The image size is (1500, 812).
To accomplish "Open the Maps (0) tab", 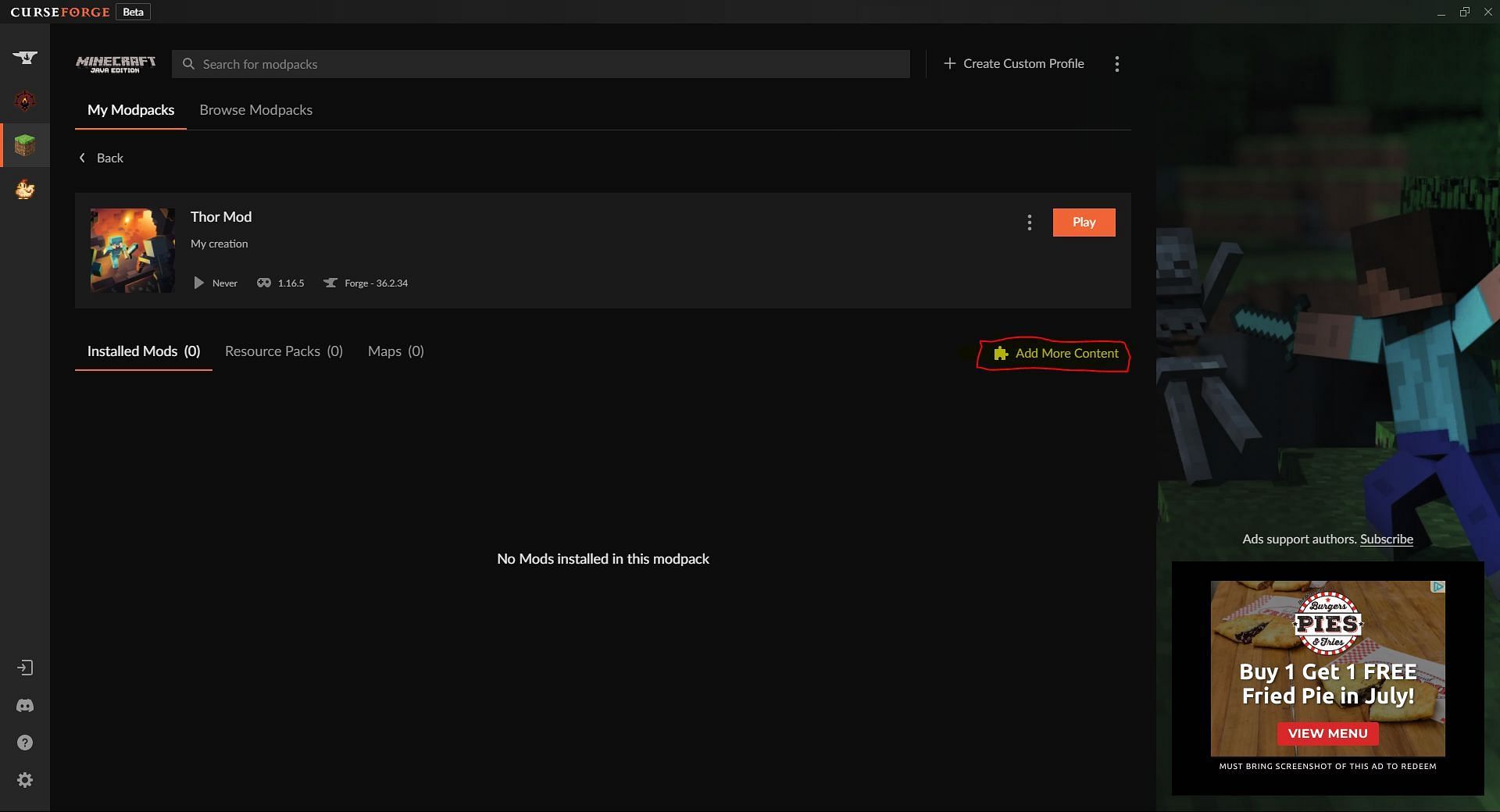I will [x=396, y=351].
